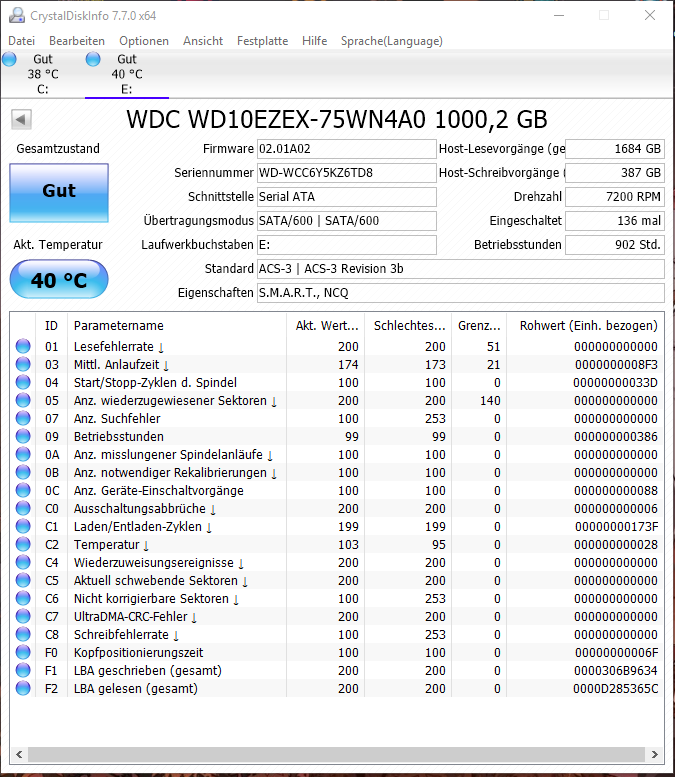Open the Bearbeiten menu
The height and width of the screenshot is (777, 675).
[x=77, y=41]
